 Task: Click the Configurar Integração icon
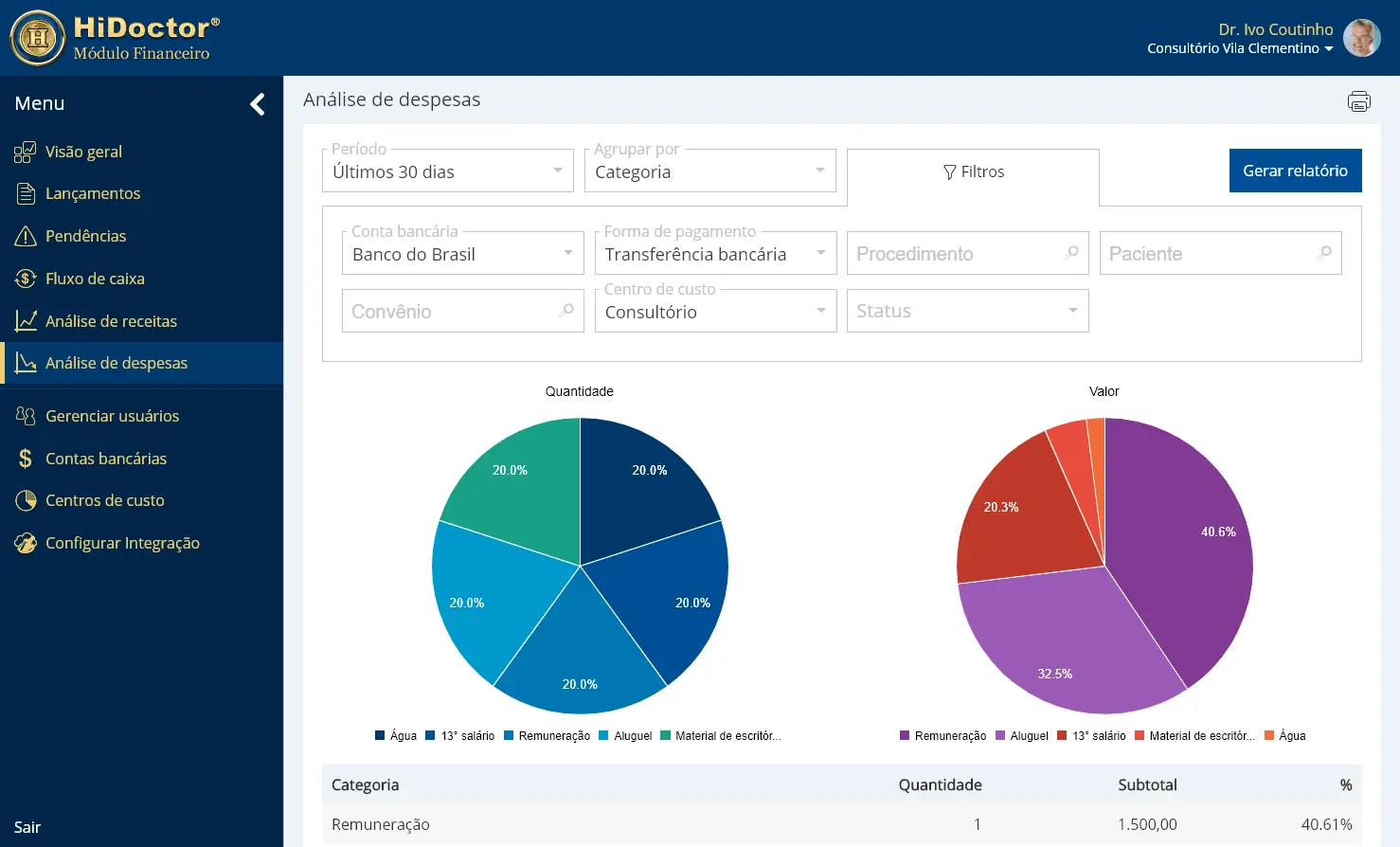click(26, 543)
